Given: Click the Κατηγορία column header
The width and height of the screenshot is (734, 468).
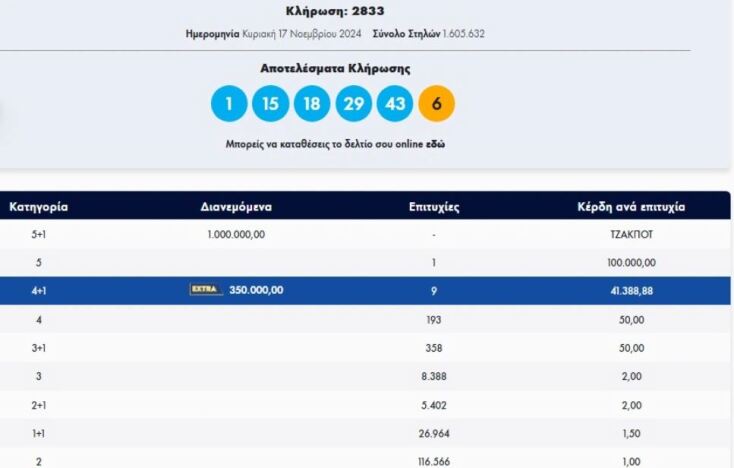Looking at the screenshot, I should point(38,207).
